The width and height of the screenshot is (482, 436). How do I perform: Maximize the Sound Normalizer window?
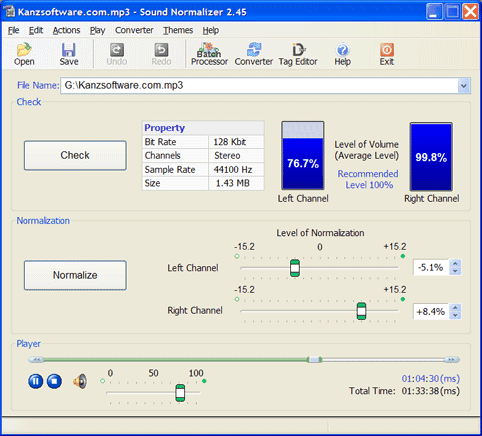[452, 12]
